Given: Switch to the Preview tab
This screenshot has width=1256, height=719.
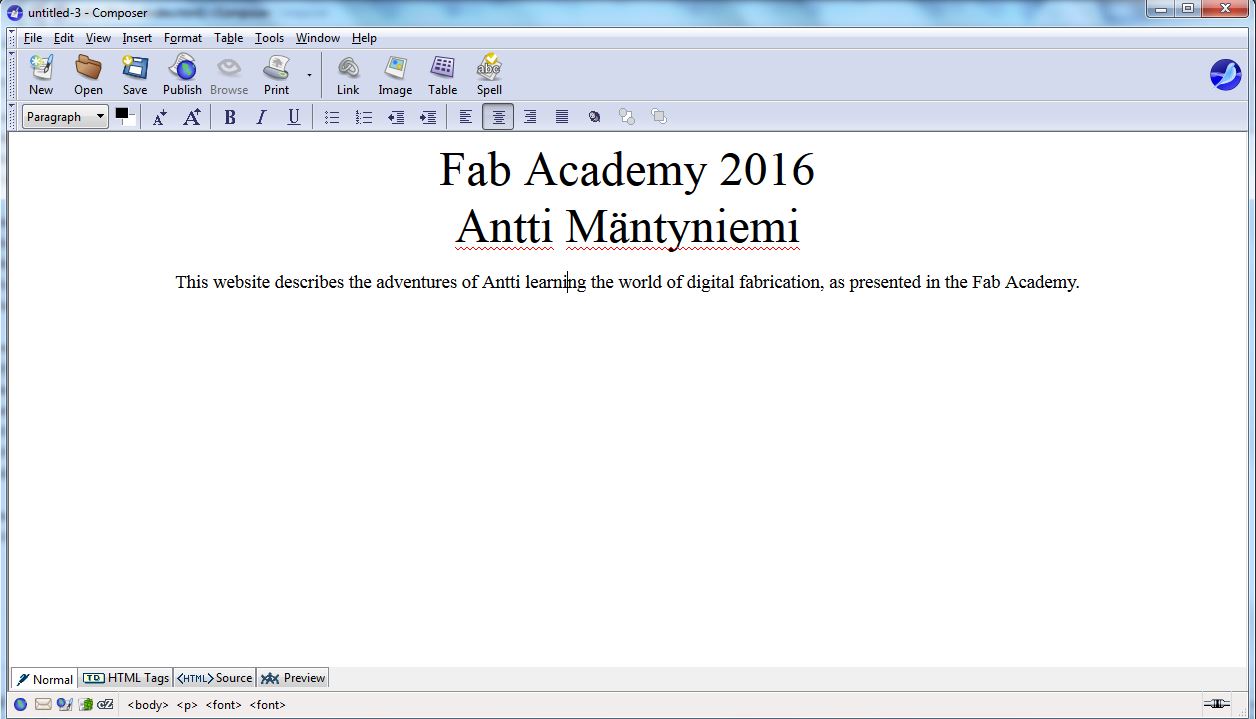Looking at the screenshot, I should point(293,678).
